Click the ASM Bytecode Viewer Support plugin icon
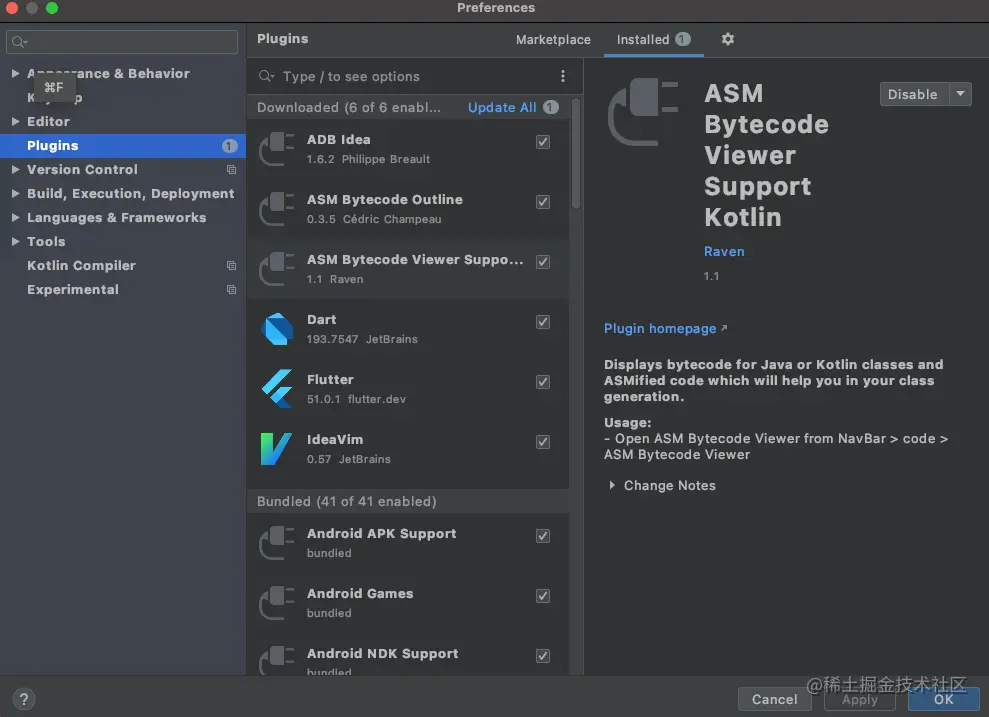Viewport: 989px width, 717px height. 278,269
